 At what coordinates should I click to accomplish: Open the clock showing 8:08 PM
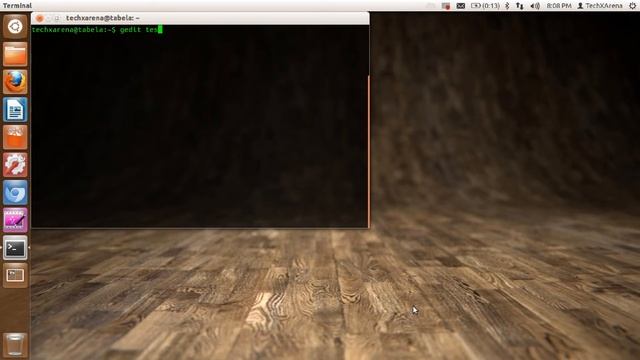(x=559, y=6)
